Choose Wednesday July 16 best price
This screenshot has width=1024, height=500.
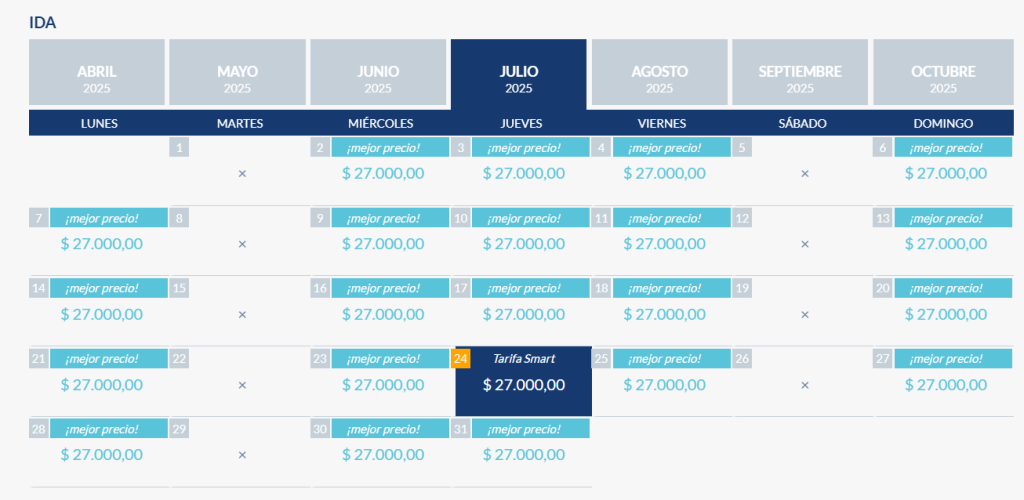(383, 314)
